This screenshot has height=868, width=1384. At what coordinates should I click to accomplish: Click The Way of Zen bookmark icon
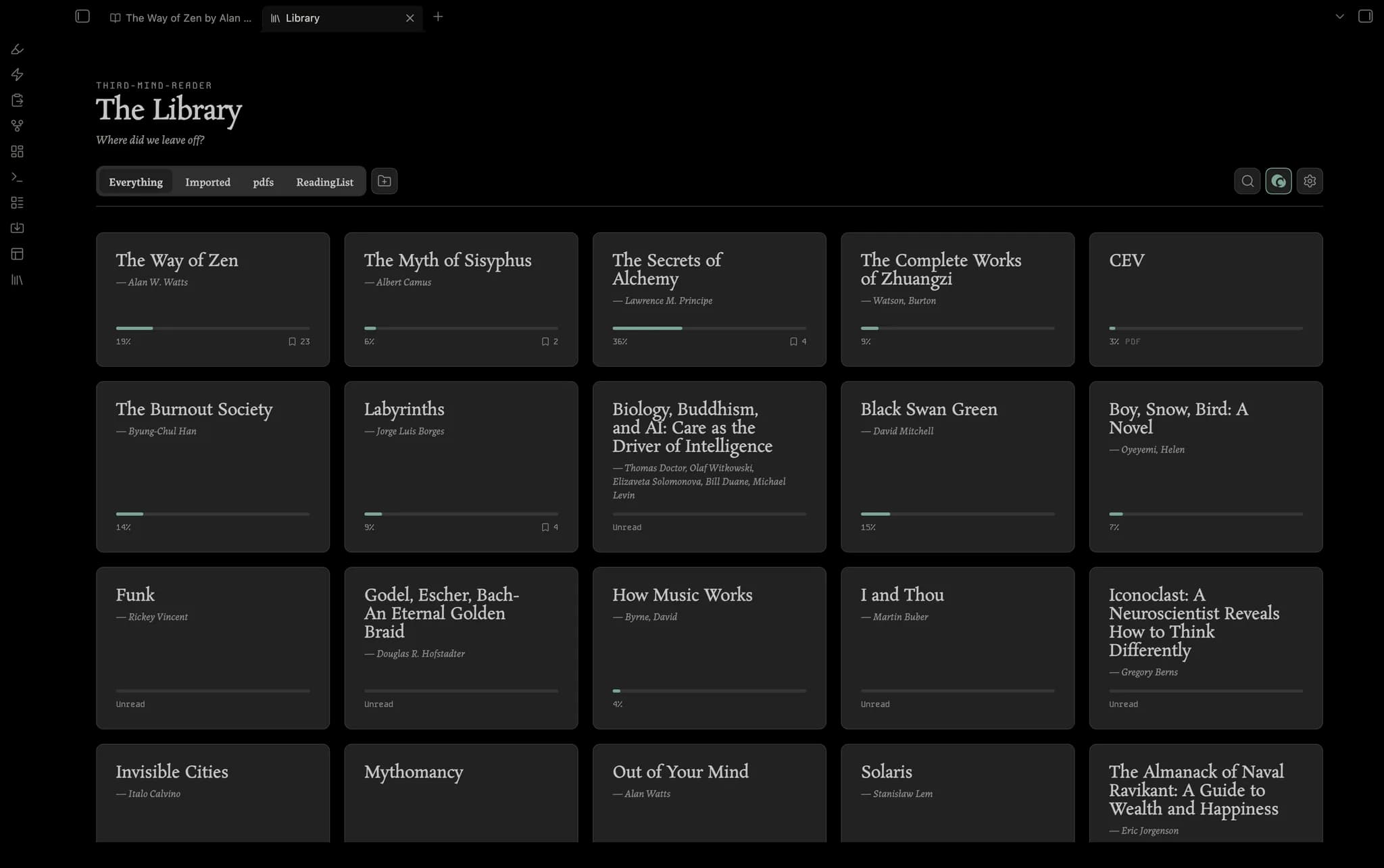[x=292, y=342]
